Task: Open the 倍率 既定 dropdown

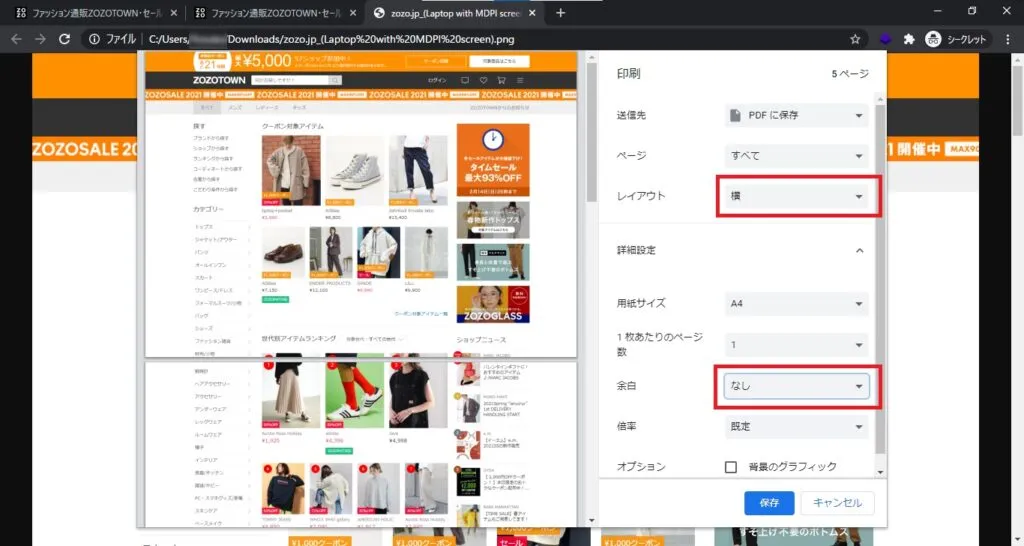Action: (797, 426)
